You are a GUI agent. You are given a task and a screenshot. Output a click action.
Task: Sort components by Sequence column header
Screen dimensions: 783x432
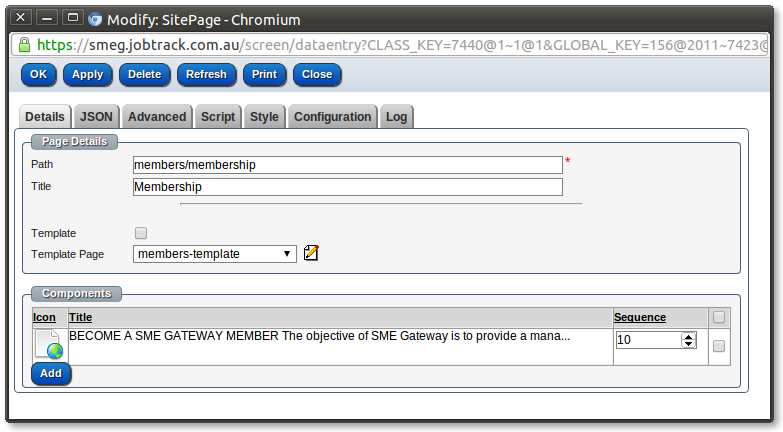click(x=639, y=317)
